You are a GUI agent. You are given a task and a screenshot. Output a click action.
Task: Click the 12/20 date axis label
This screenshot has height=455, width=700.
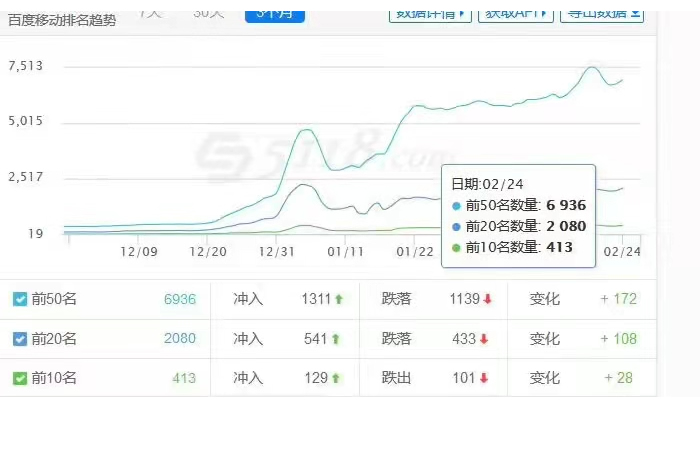[208, 252]
